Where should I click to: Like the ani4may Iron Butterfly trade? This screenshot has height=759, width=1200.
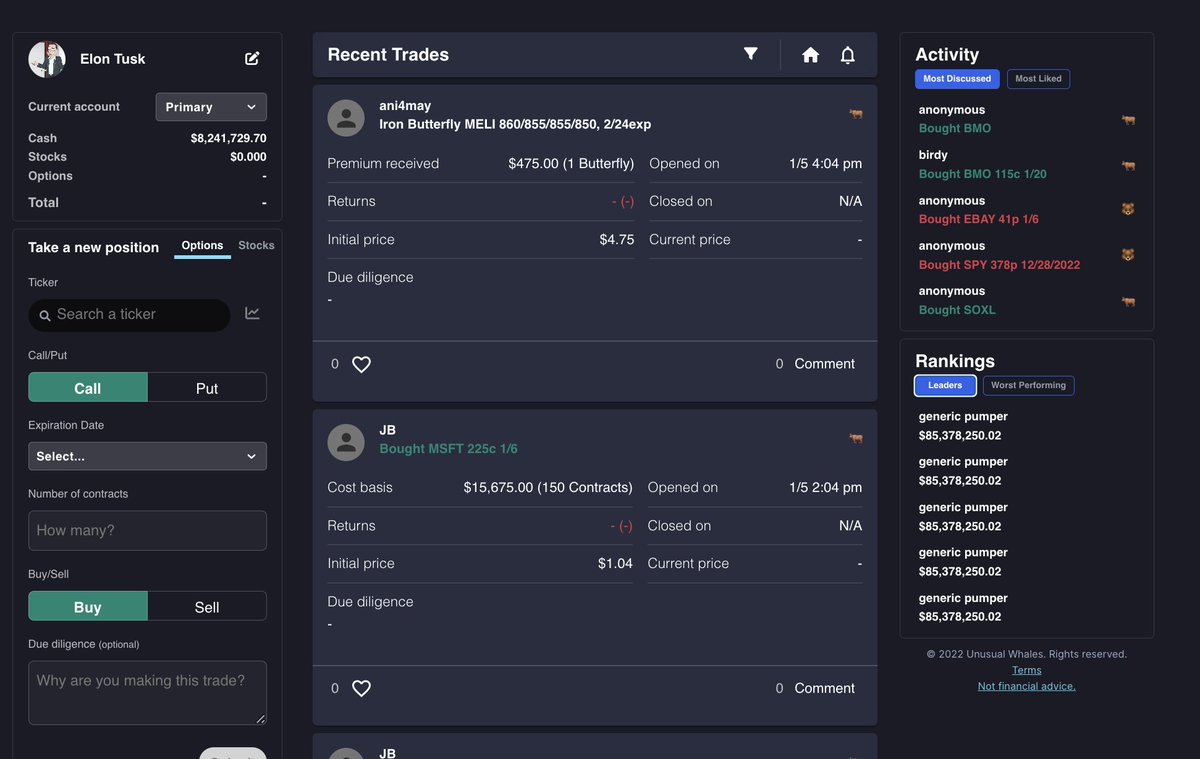click(x=362, y=364)
